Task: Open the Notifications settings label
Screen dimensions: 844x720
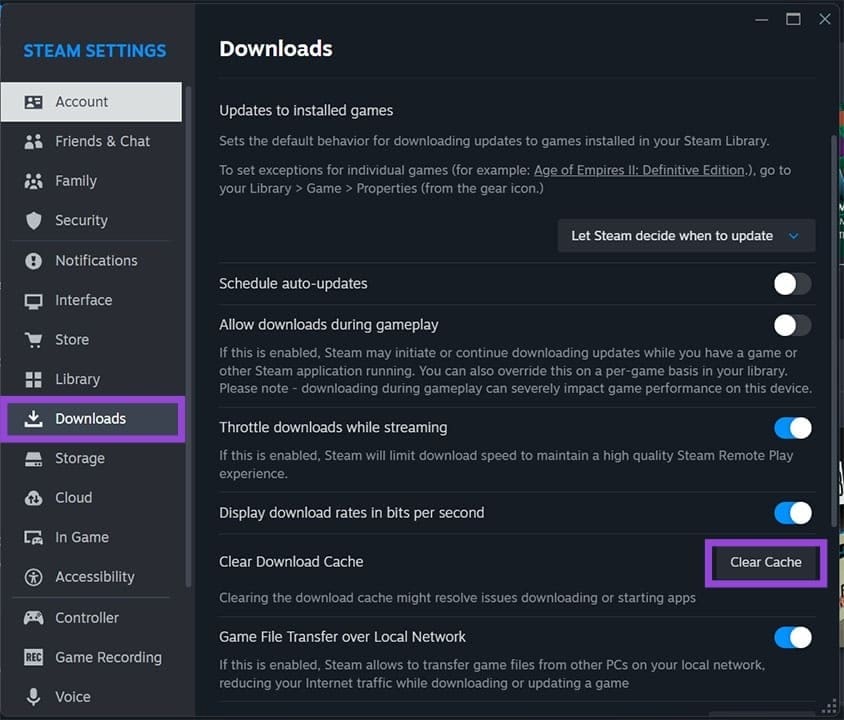Action: coord(96,261)
